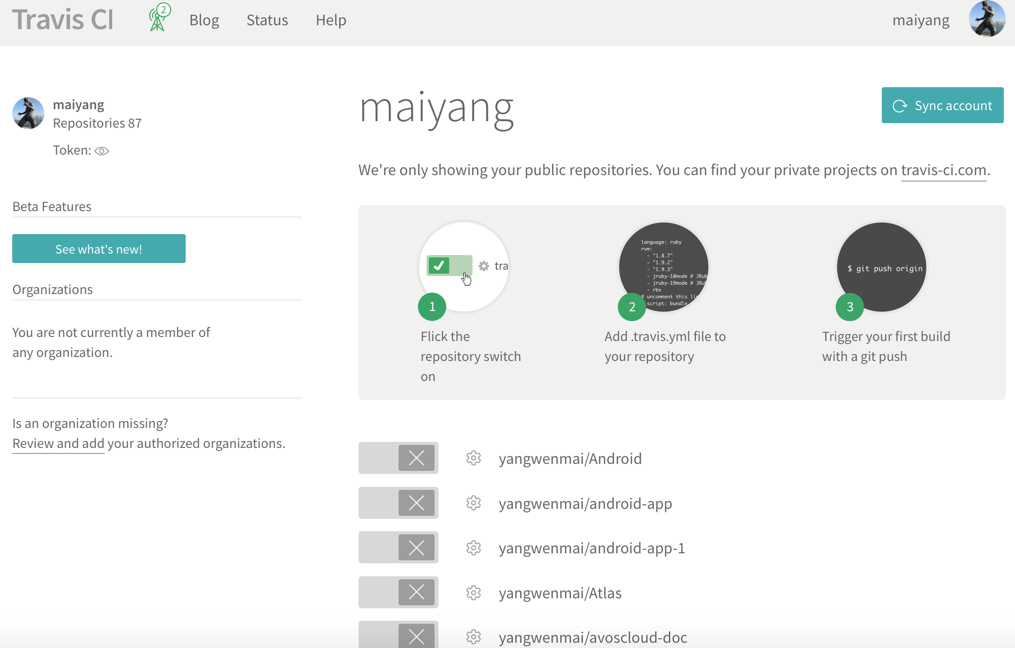Click the 'Token:' label

(72, 150)
